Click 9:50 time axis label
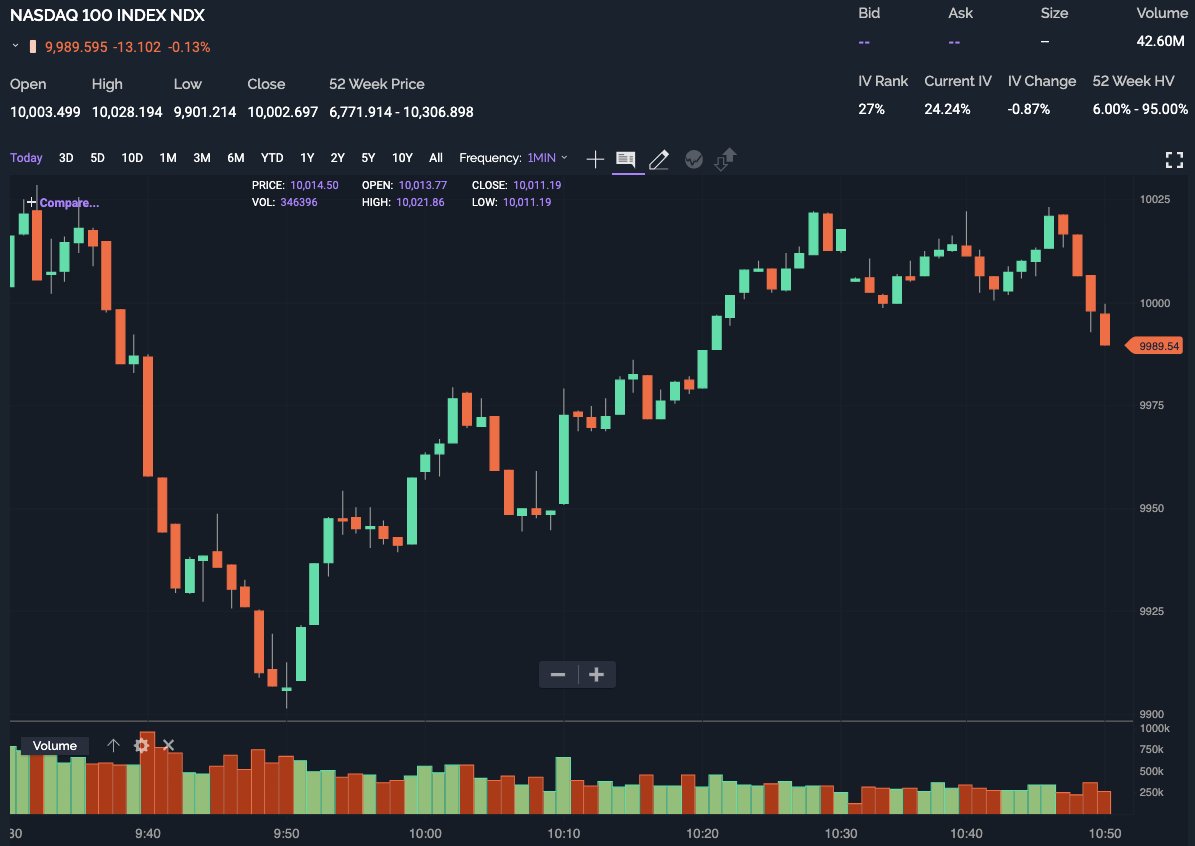 (287, 834)
